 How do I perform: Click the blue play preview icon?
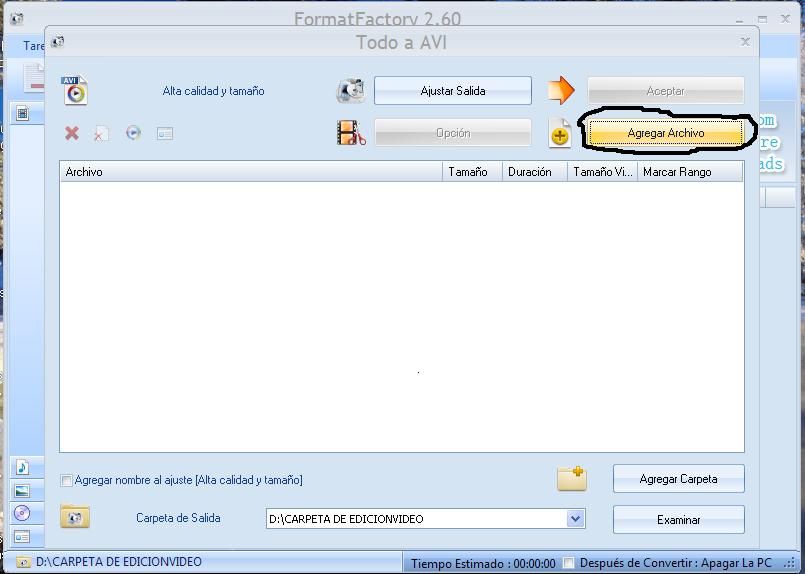point(133,133)
